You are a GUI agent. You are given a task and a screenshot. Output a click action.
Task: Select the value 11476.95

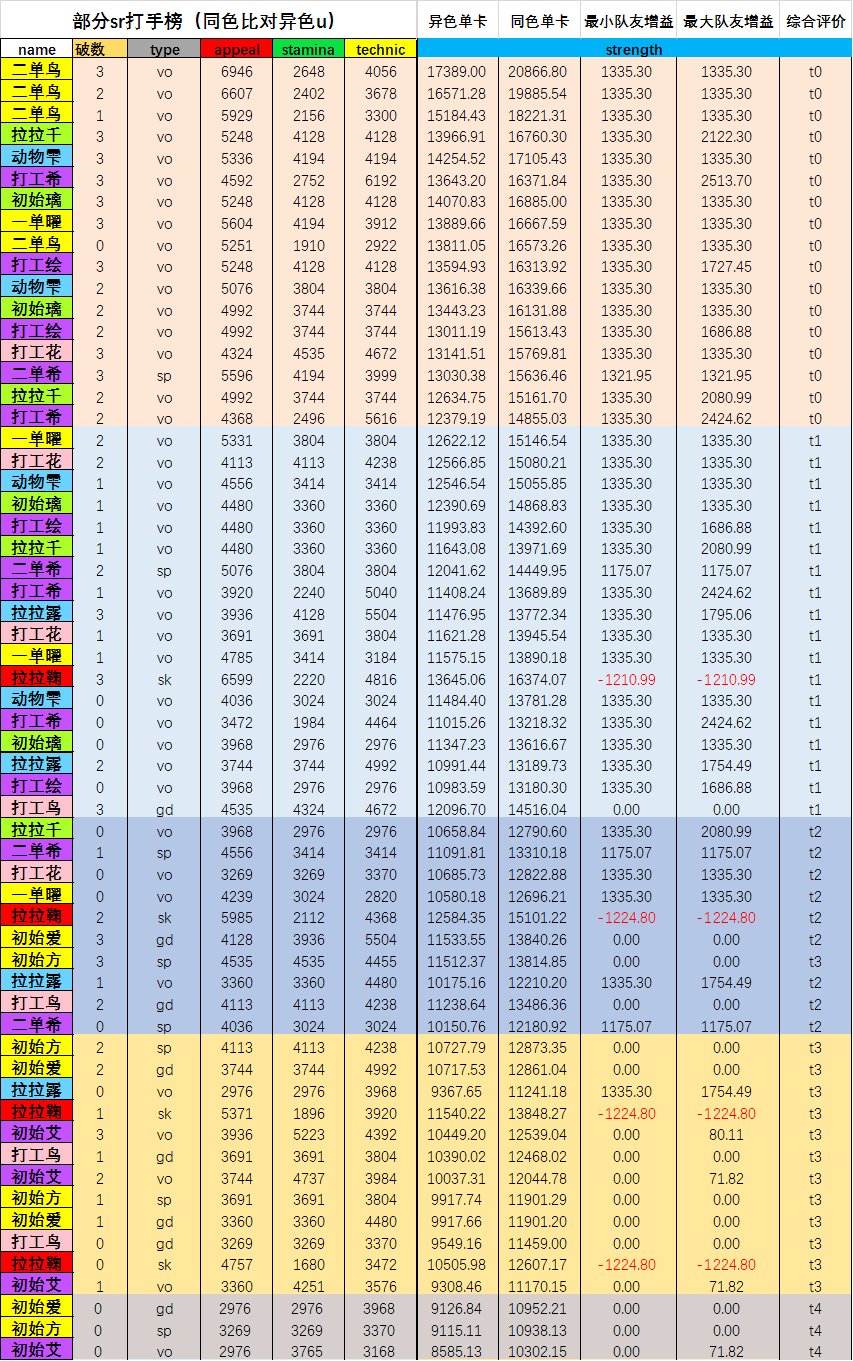457,613
